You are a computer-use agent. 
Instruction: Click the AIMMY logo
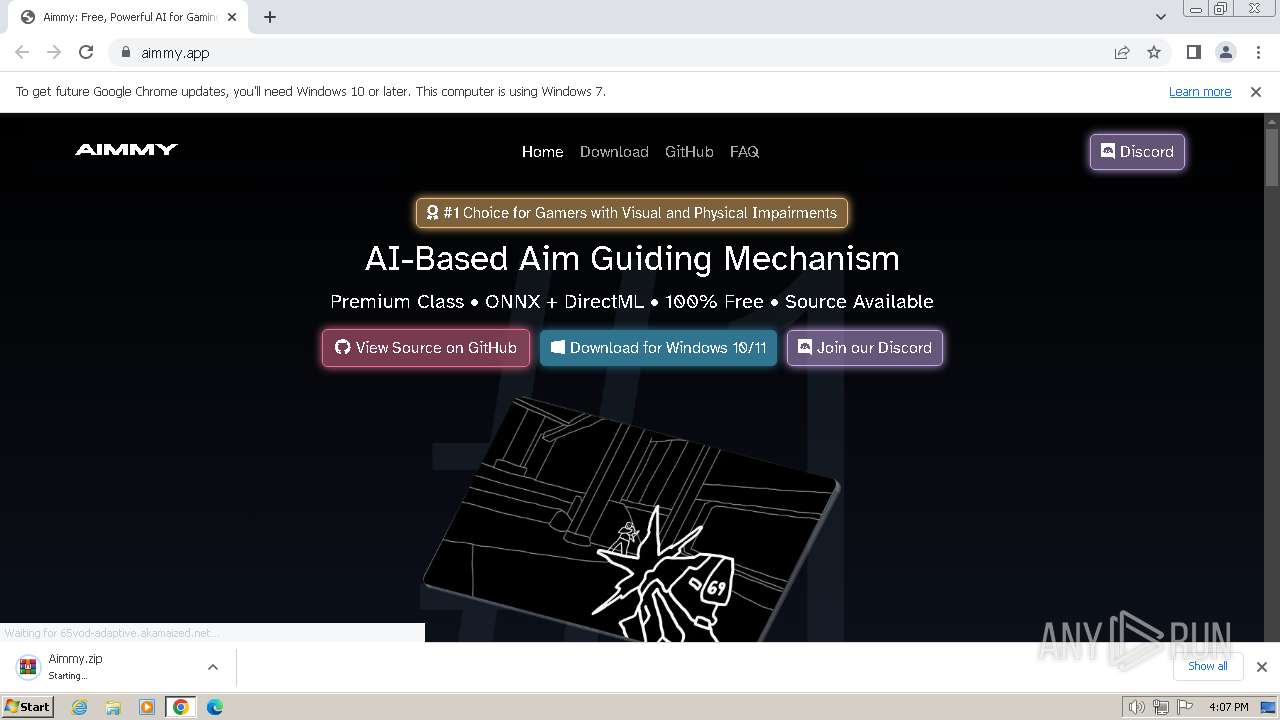(x=126, y=150)
